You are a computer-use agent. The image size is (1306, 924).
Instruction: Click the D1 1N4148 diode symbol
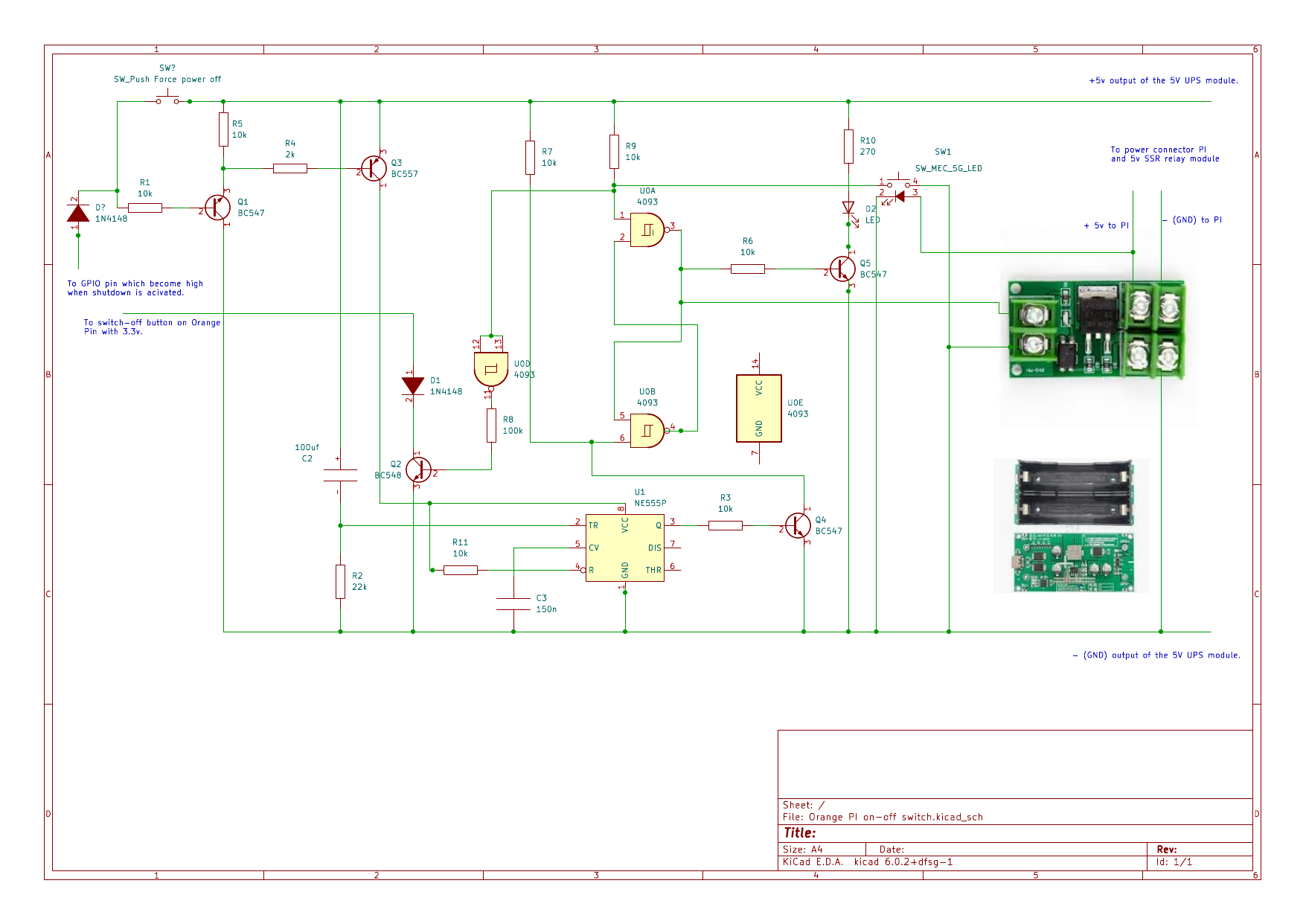point(413,386)
